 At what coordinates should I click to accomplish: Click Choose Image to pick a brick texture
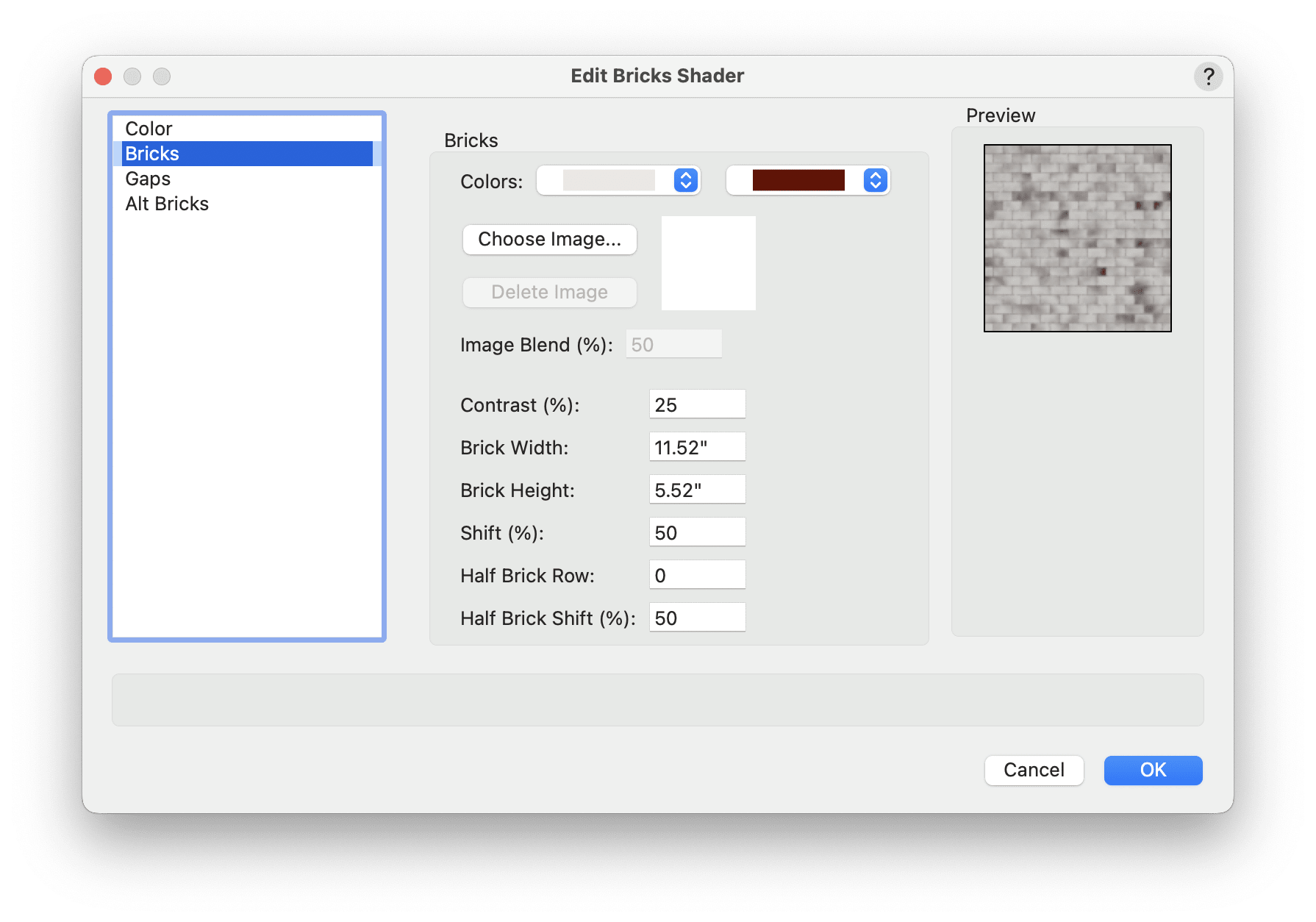pyautogui.click(x=549, y=239)
